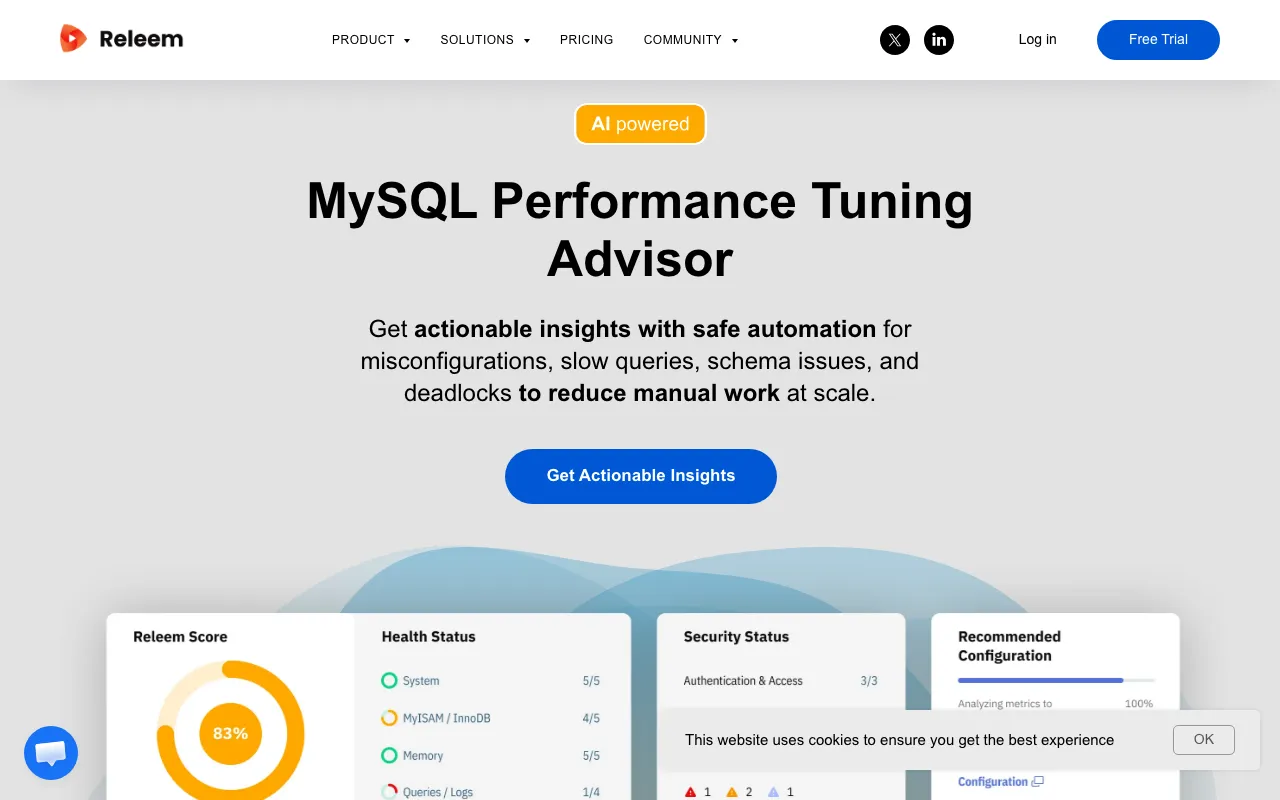Image resolution: width=1280 pixels, height=800 pixels.
Task: Accept cookies with the OK button
Action: pyautogui.click(x=1204, y=740)
